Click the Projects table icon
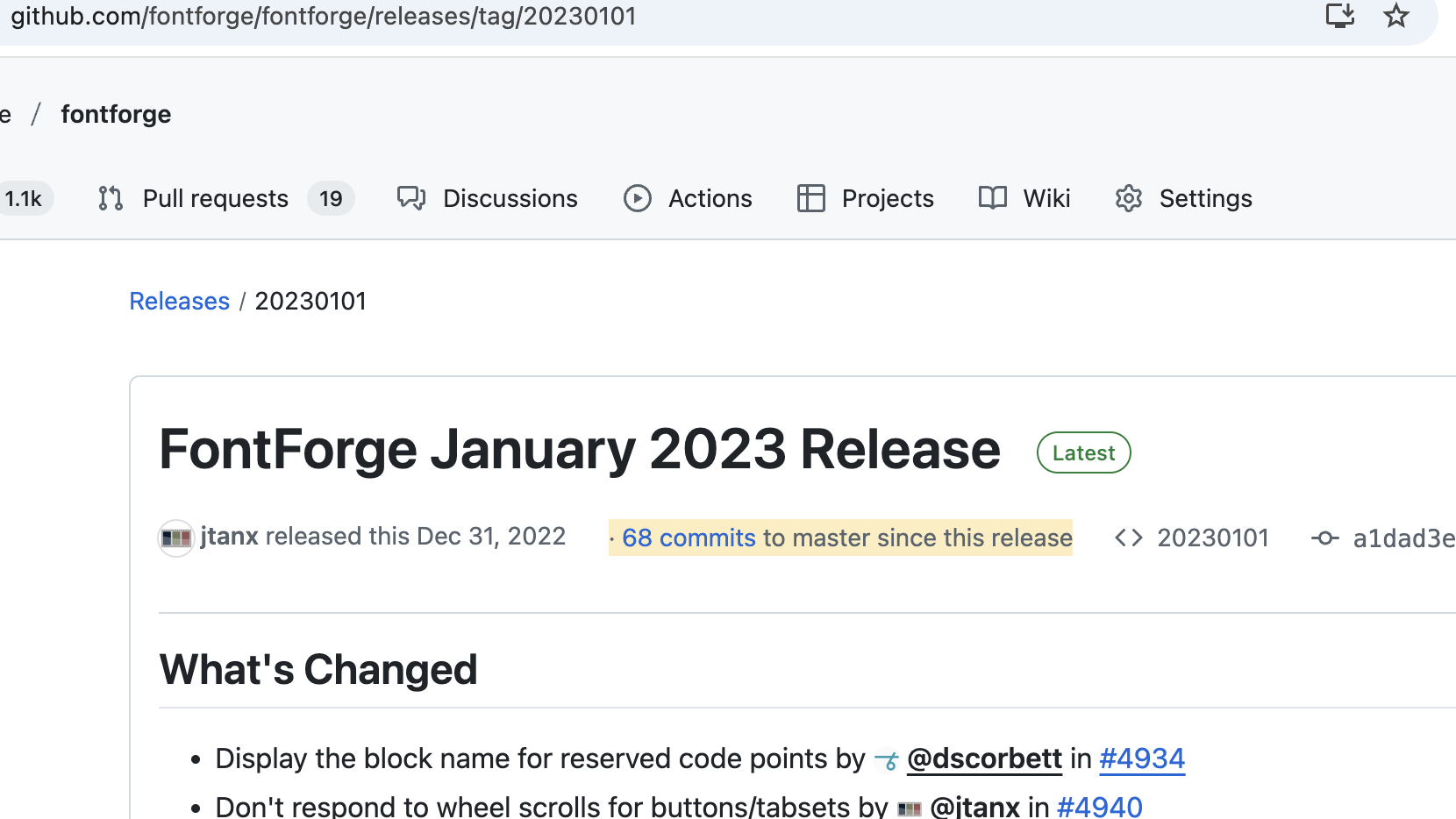This screenshot has width=1456, height=819. pyautogui.click(x=811, y=198)
